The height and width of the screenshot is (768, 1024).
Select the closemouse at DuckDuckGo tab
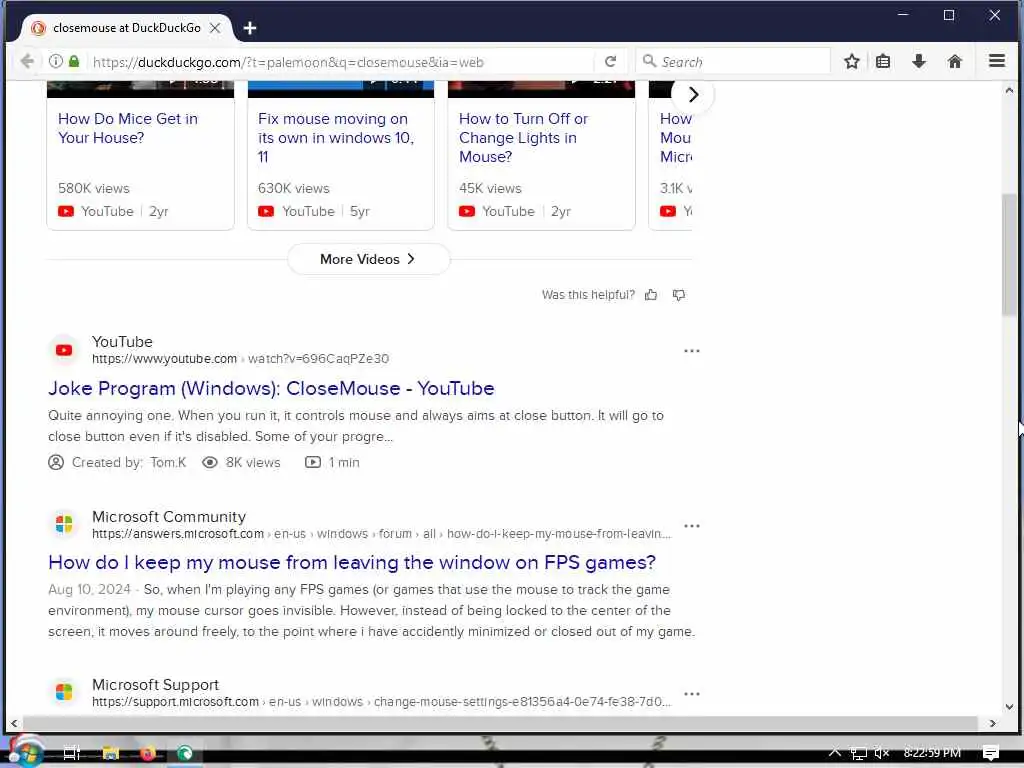(127, 28)
